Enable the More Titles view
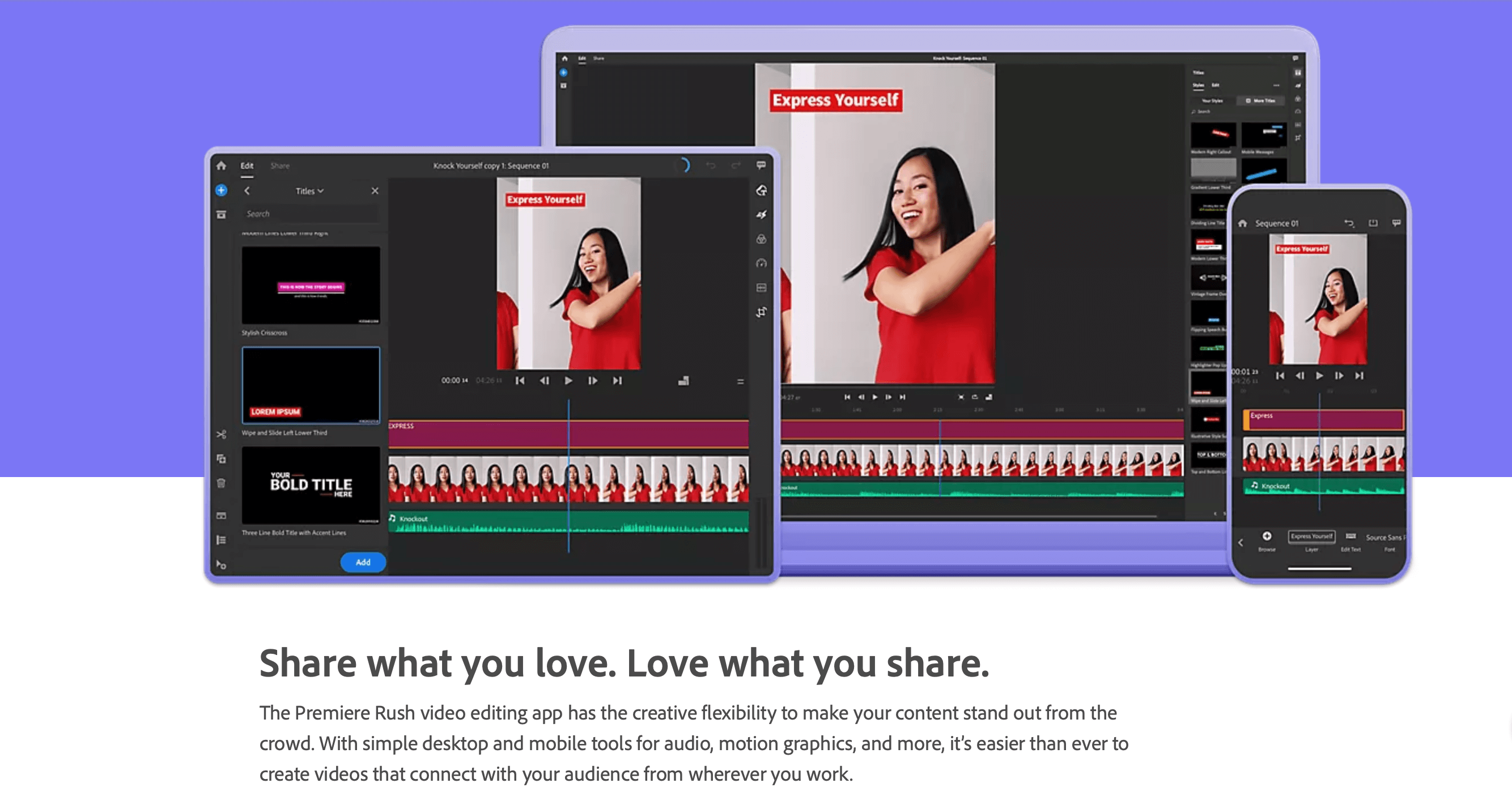The width and height of the screenshot is (1512, 800). pos(1260,101)
